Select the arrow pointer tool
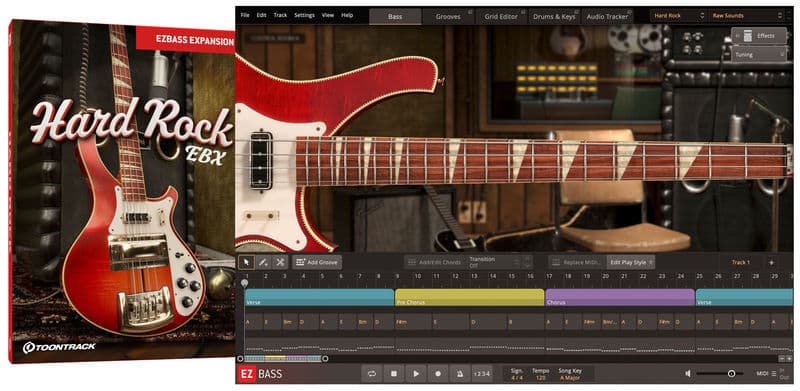This screenshot has height=391, width=800. coord(247,262)
